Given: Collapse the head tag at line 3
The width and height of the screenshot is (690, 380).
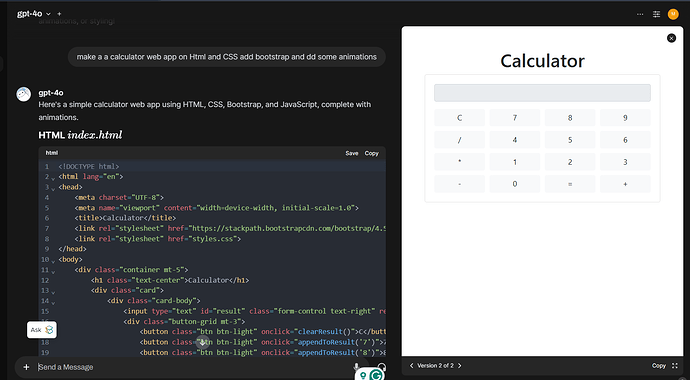Looking at the screenshot, I should tap(53, 189).
